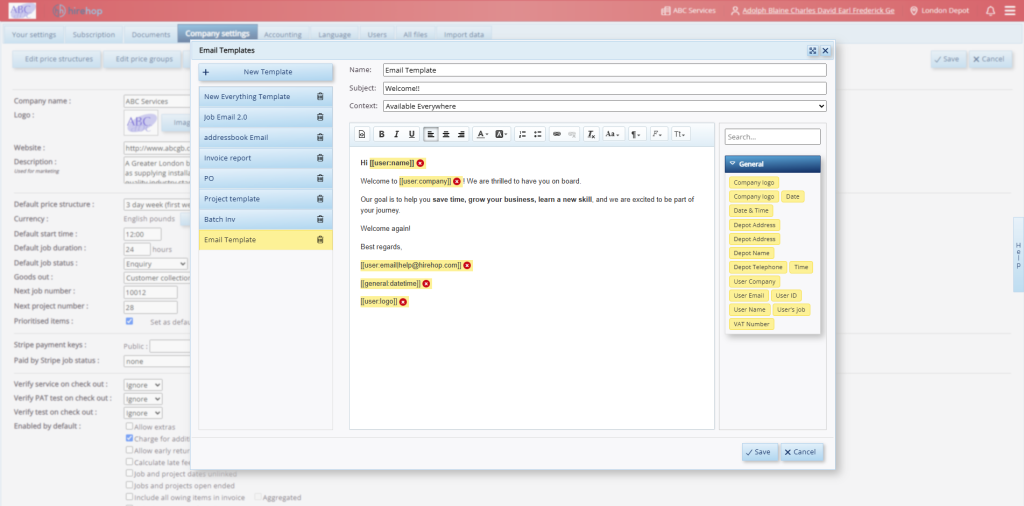Screen dimensions: 1024x506
Task: Click Edit price structures button
Action: click(57, 59)
